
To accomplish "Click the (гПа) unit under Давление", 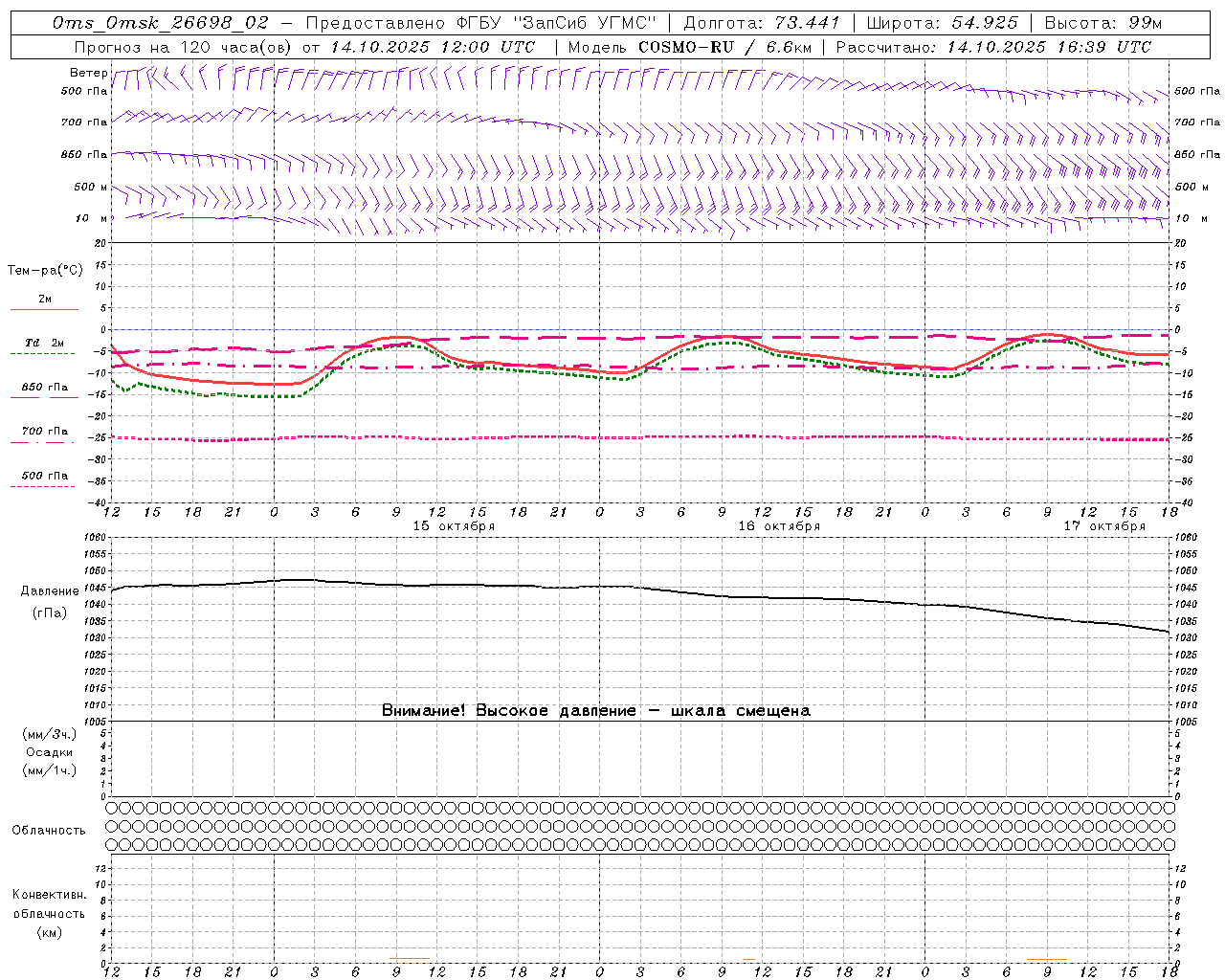I will coord(50,613).
